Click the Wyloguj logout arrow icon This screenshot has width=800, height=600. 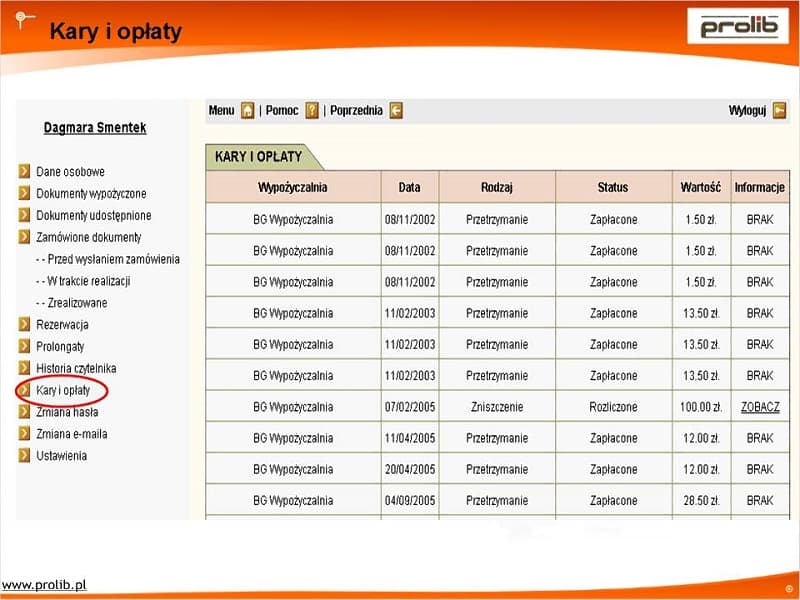pyautogui.click(x=779, y=111)
